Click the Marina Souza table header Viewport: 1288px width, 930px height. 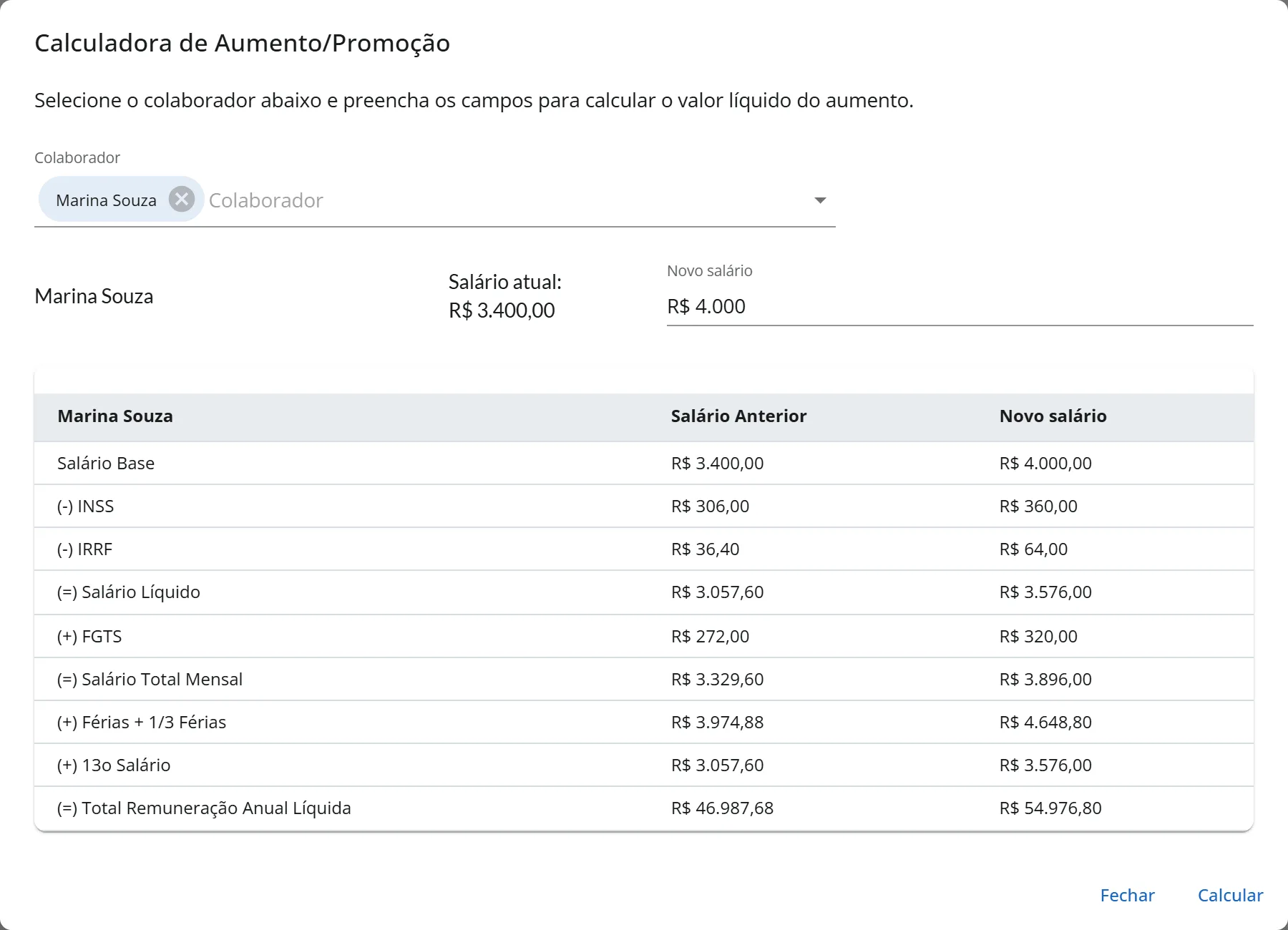pos(115,416)
